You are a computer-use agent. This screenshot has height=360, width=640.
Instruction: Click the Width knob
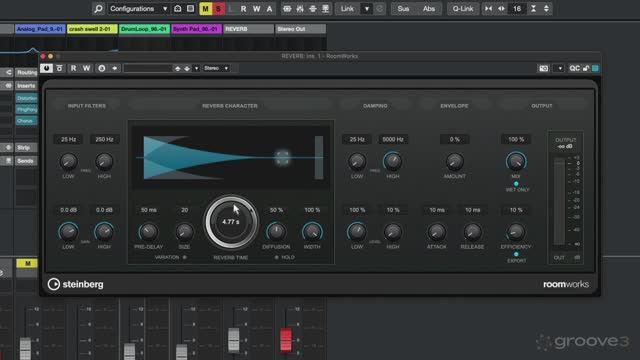pos(312,232)
